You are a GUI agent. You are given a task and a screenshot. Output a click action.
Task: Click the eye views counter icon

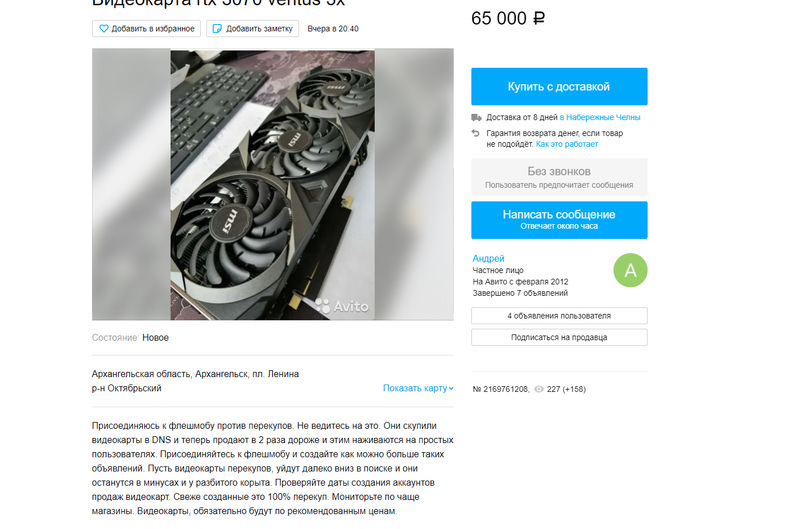[539, 389]
